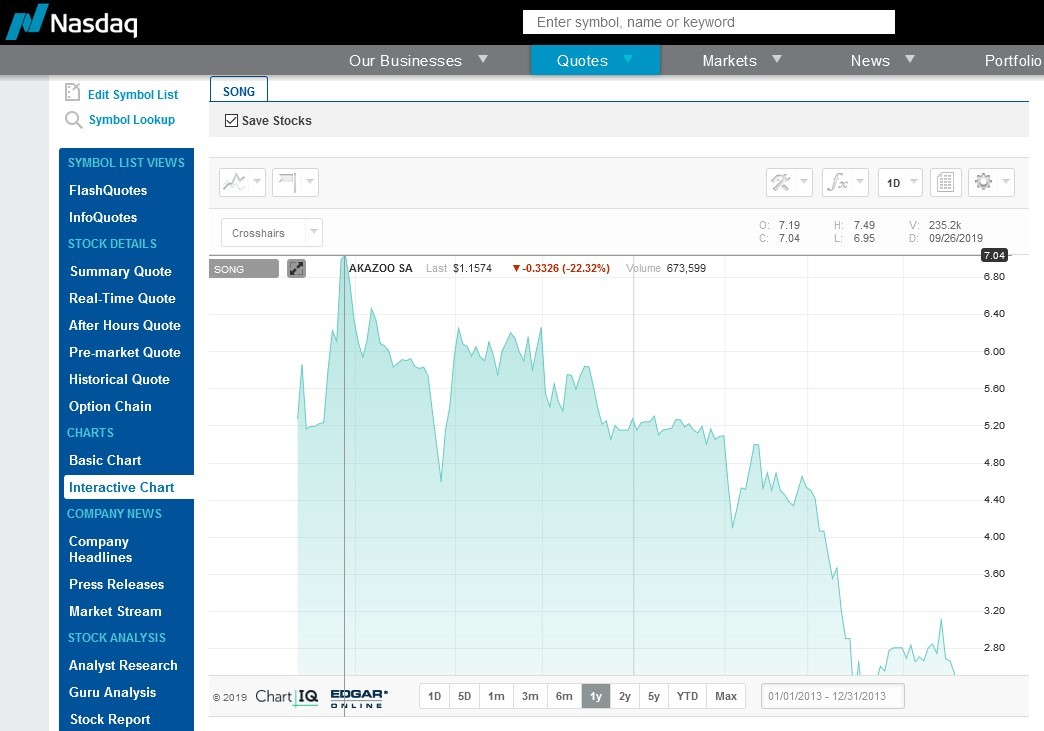Select the 1y range button
The height and width of the screenshot is (731, 1044).
point(596,696)
